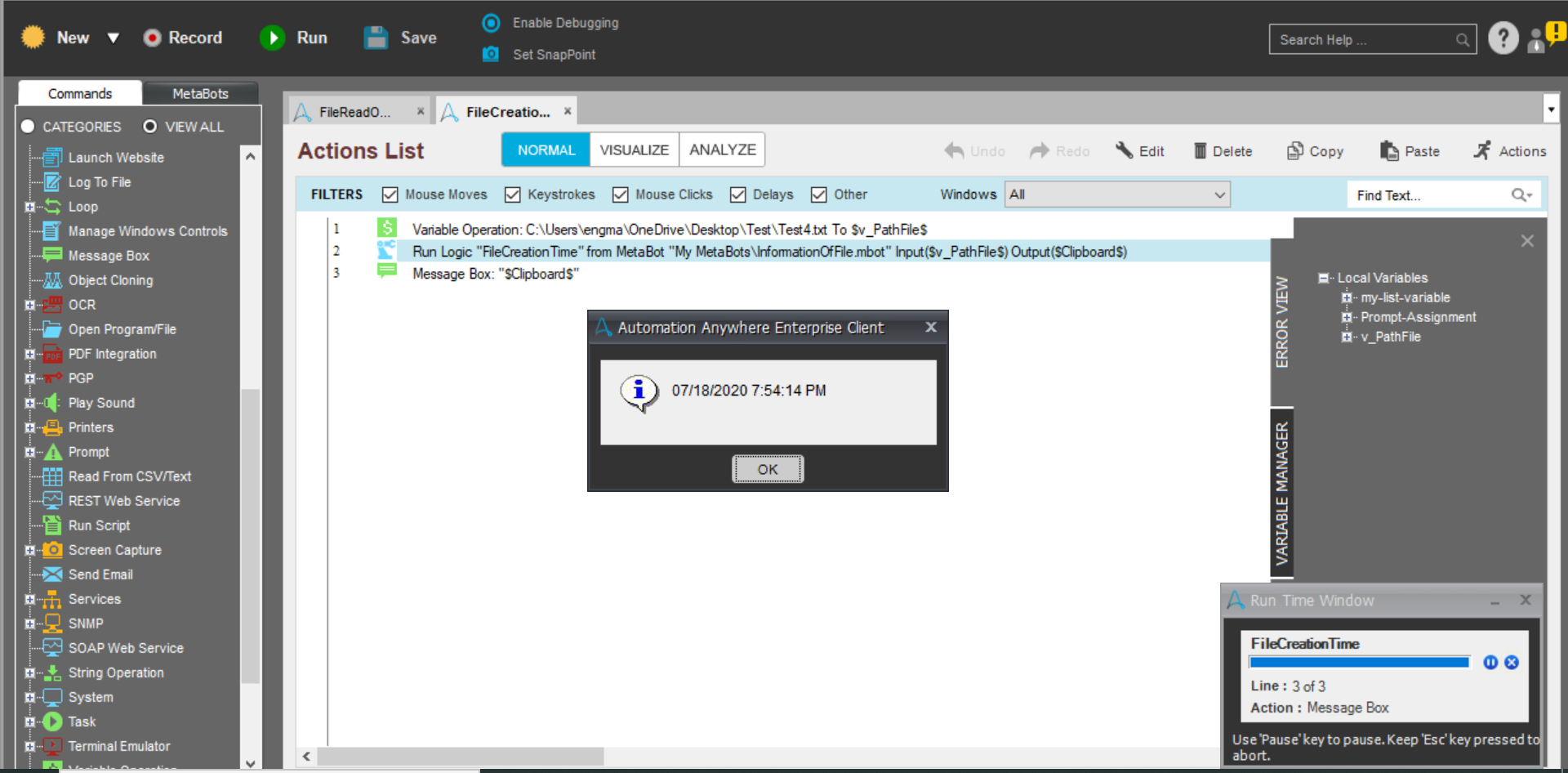Click the Save floppy disk icon

click(x=376, y=38)
